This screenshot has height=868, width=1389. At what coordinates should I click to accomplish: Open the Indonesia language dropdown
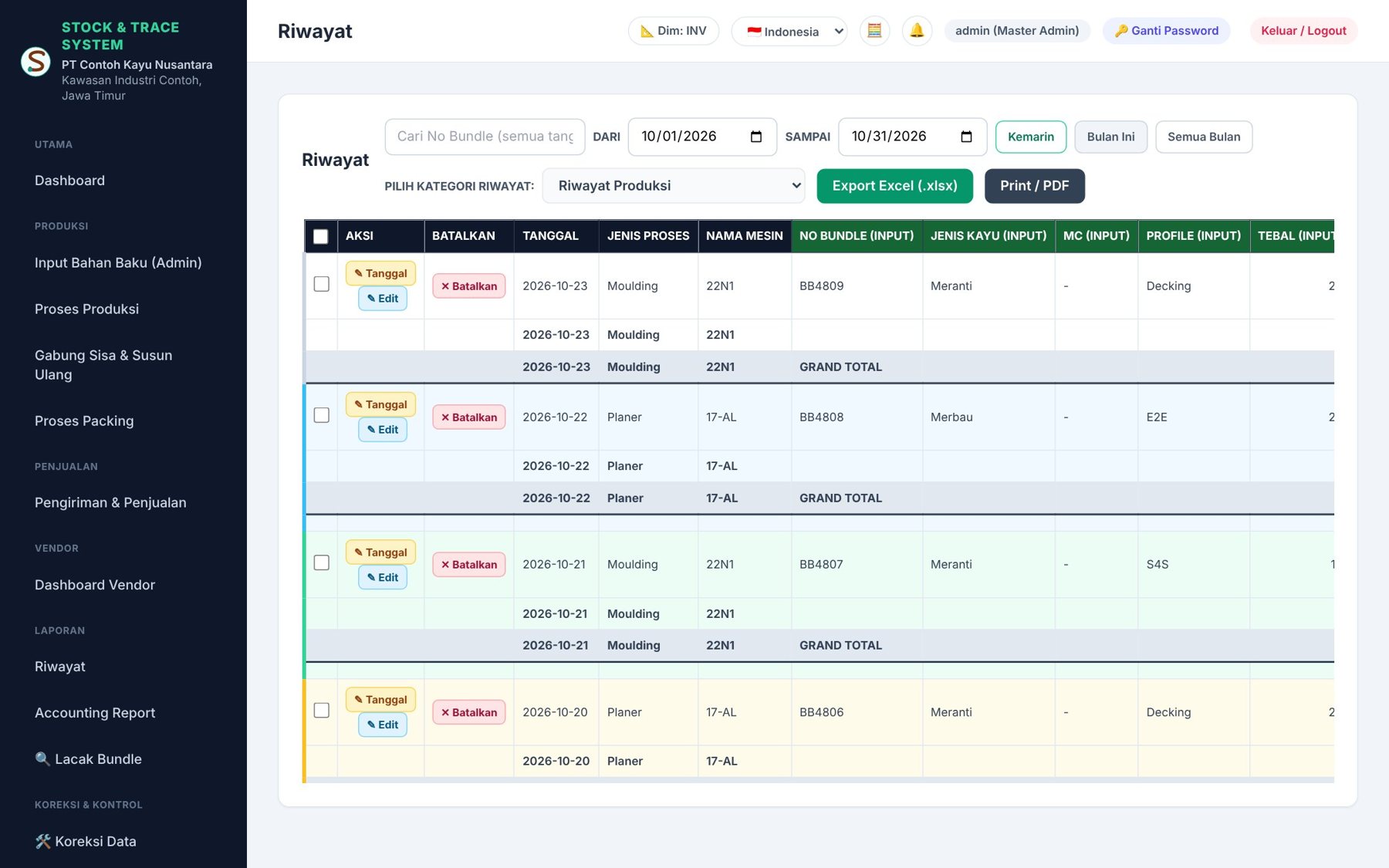coord(789,32)
